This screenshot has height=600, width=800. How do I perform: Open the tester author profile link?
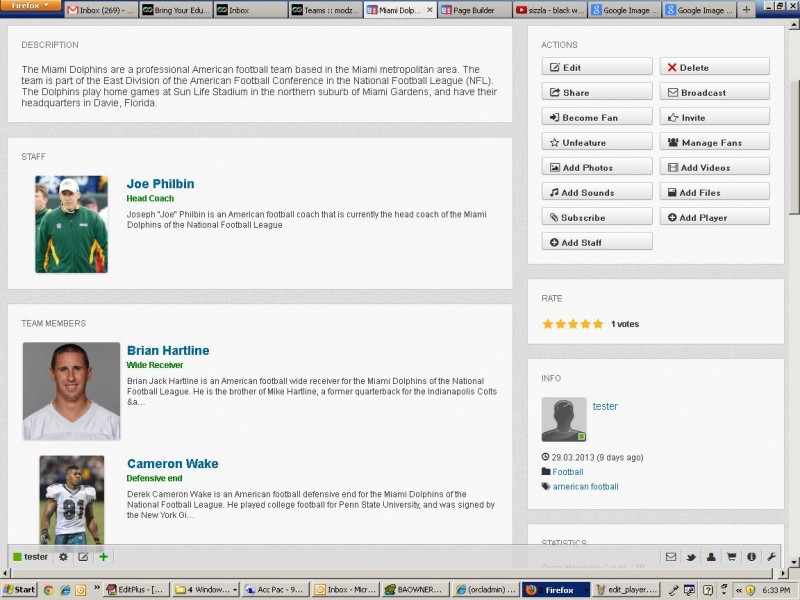pos(605,406)
